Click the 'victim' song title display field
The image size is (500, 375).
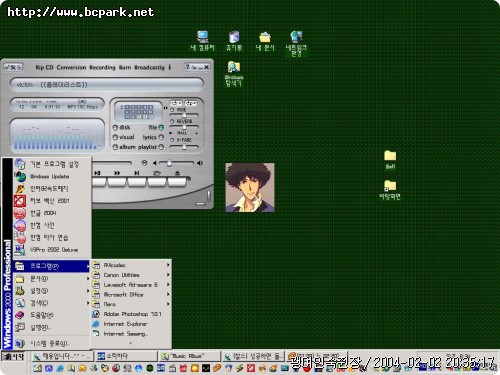pyautogui.click(x=107, y=85)
